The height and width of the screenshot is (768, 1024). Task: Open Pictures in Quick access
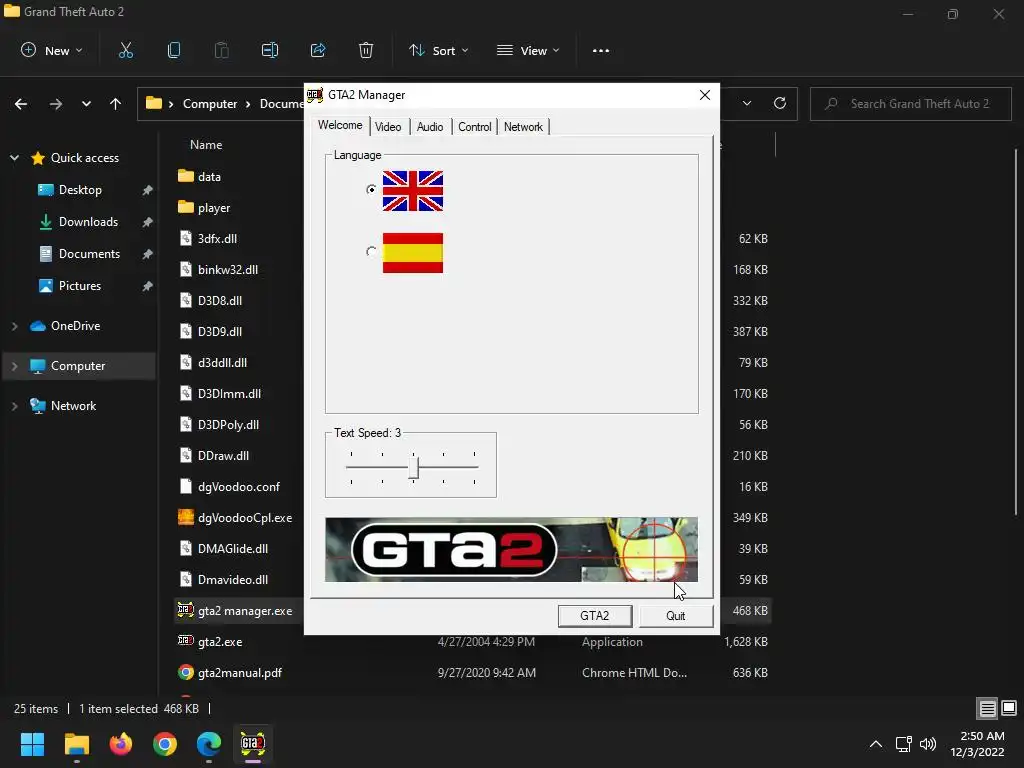coord(80,286)
